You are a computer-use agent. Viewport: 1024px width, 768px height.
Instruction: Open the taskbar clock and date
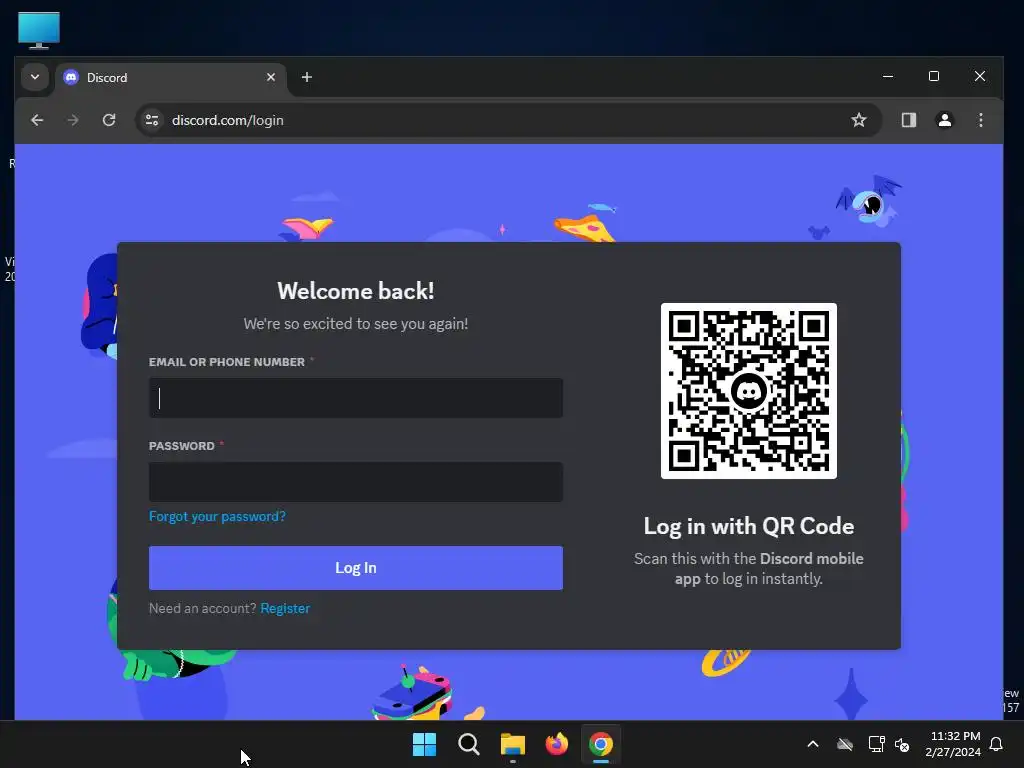click(953, 744)
